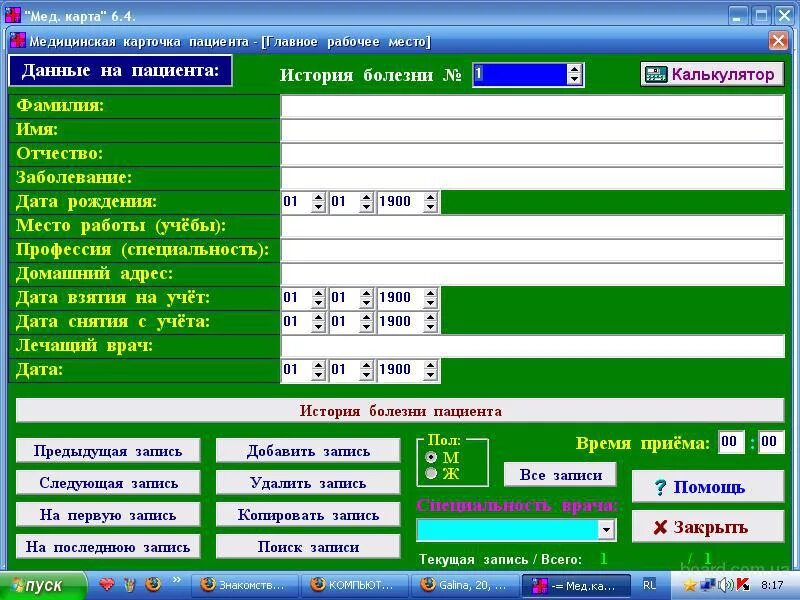This screenshot has height=600, width=800.
Task: Close the Медицинская карточка пациента inner window
Action: (778, 40)
